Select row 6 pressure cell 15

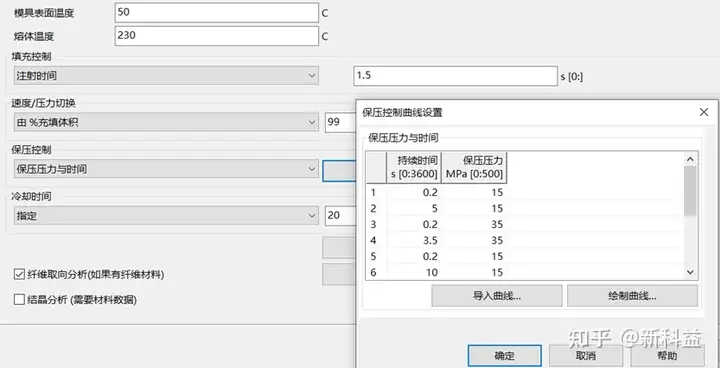(x=474, y=272)
